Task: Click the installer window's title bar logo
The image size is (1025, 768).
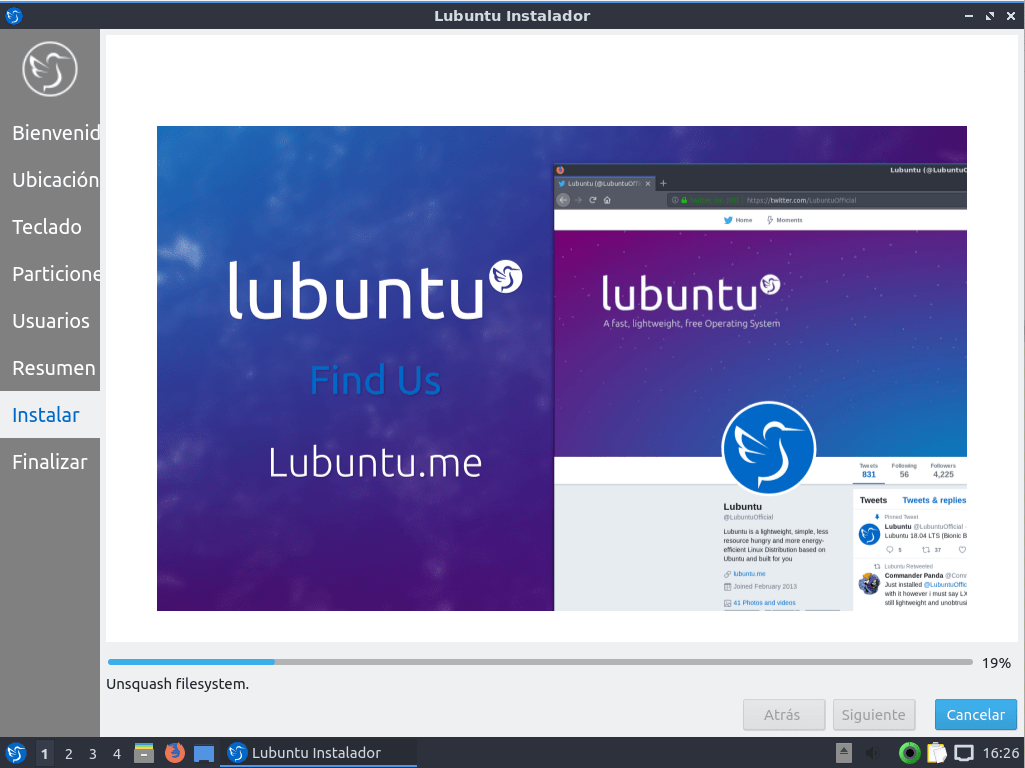Action: tap(14, 16)
